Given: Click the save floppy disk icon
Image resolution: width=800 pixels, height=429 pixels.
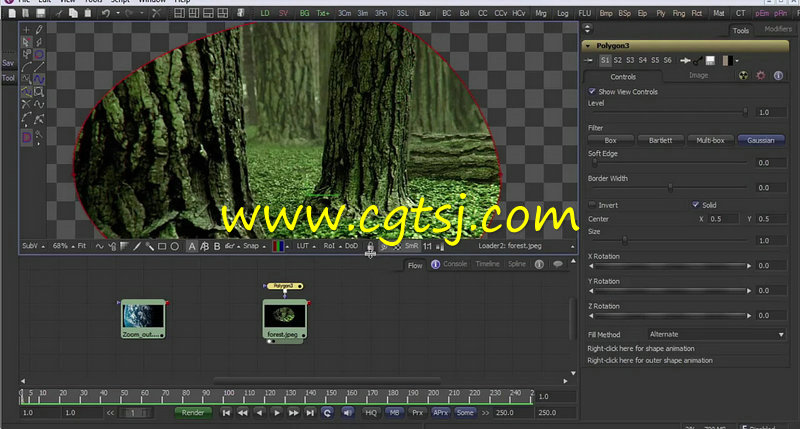Looking at the screenshot, I should [41, 14].
